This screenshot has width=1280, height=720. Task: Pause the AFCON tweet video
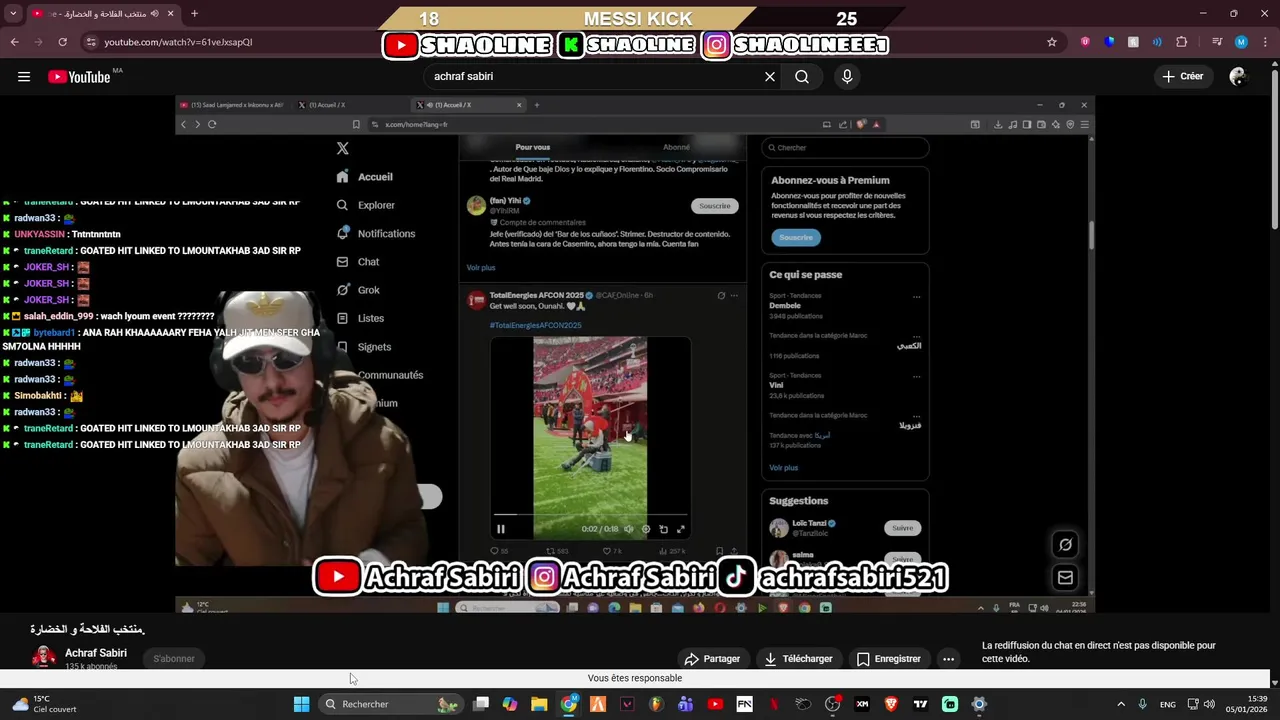pyautogui.click(x=501, y=529)
